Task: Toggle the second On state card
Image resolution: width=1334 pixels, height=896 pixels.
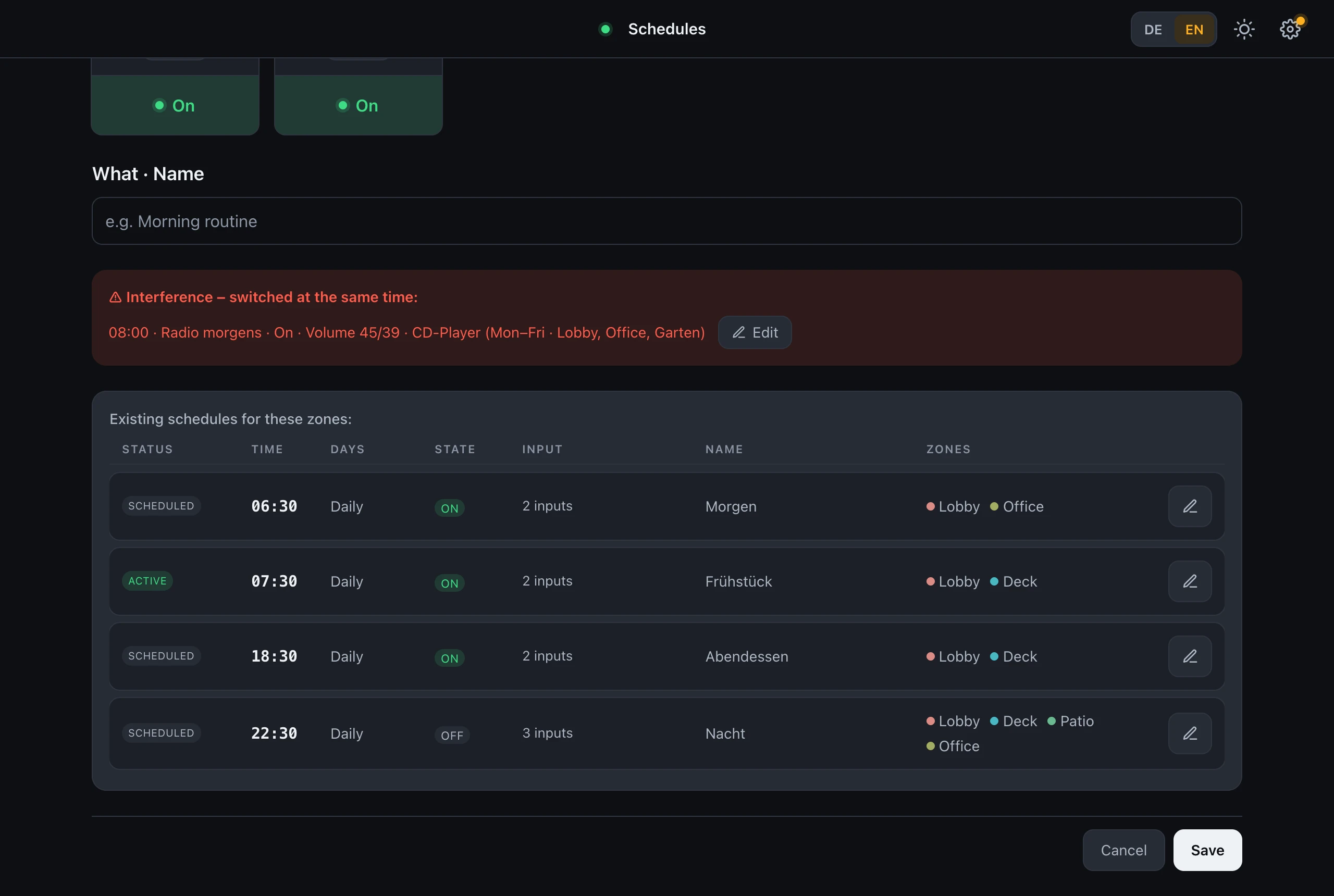Action: click(359, 106)
